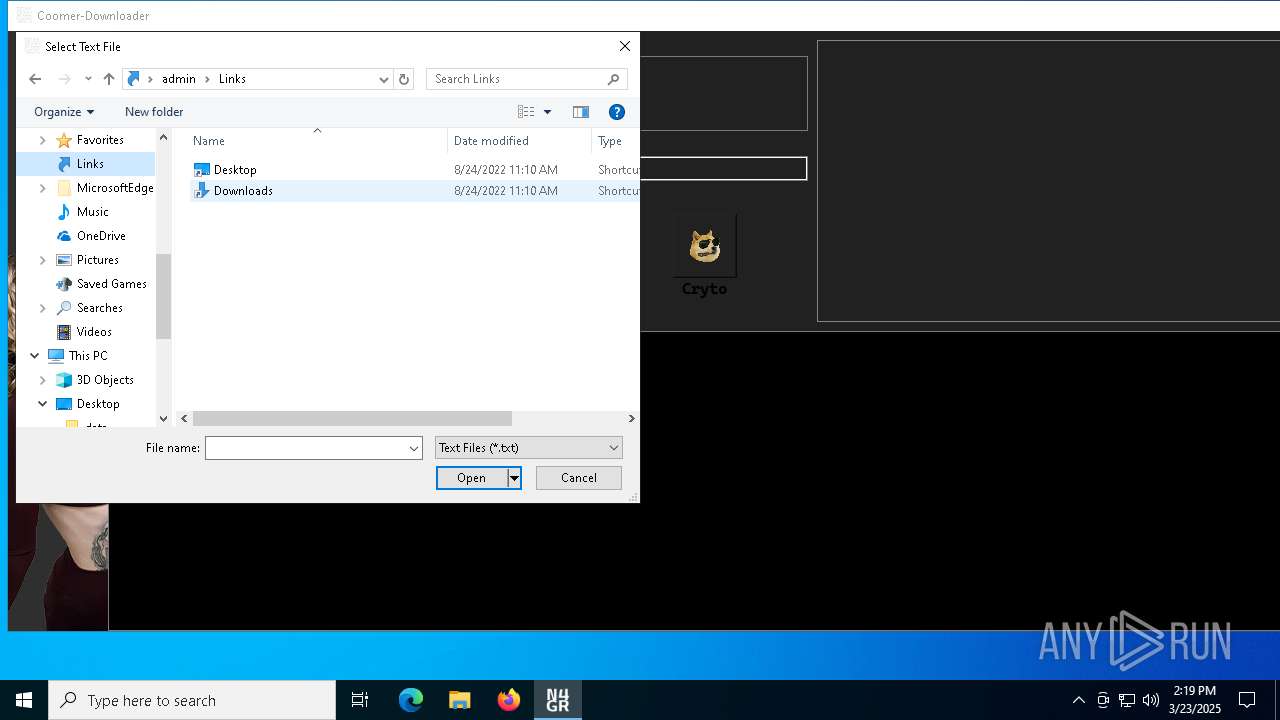This screenshot has width=1280, height=720.
Task: Switch to Coomer-Downloader taskbar icon
Action: (558, 700)
